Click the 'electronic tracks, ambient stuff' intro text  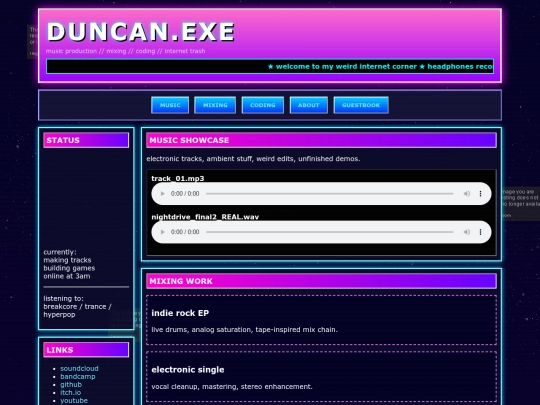(x=253, y=159)
